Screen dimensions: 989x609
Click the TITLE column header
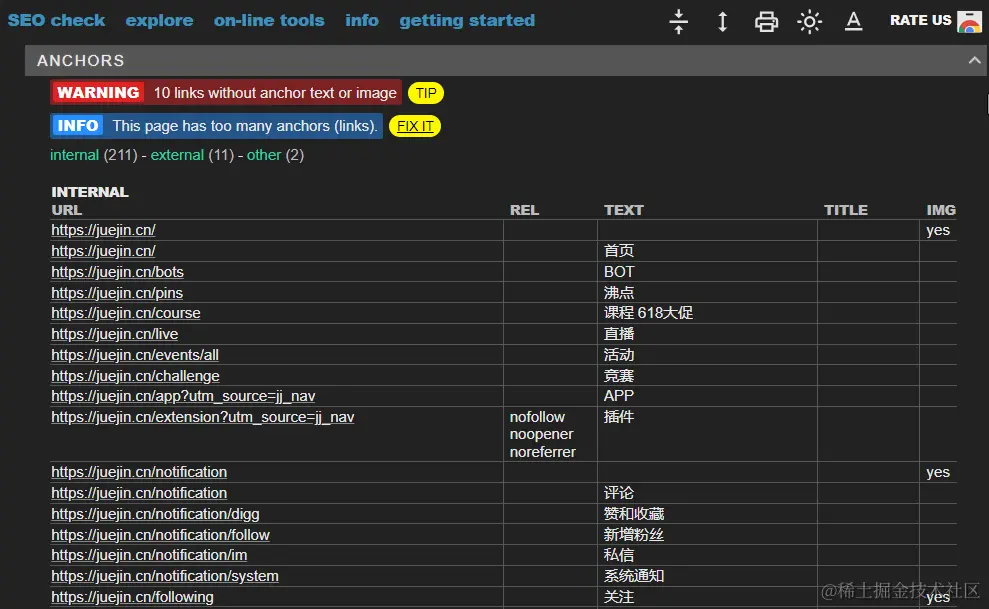coord(846,210)
